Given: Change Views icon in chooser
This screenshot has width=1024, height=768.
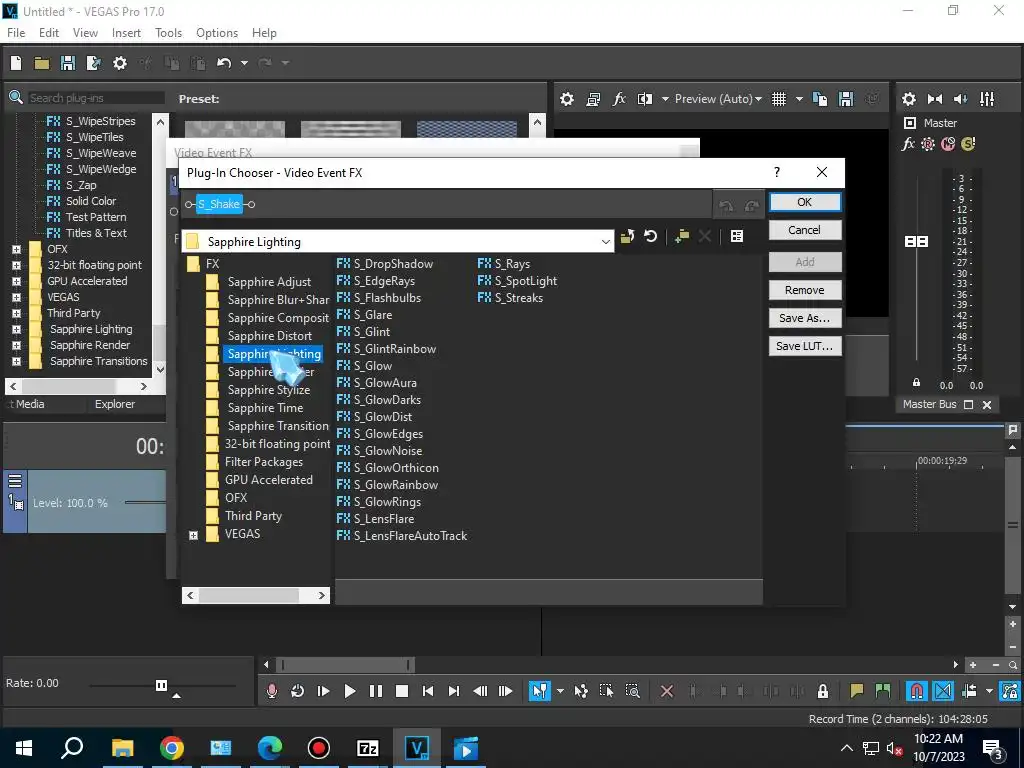Looking at the screenshot, I should coord(737,236).
